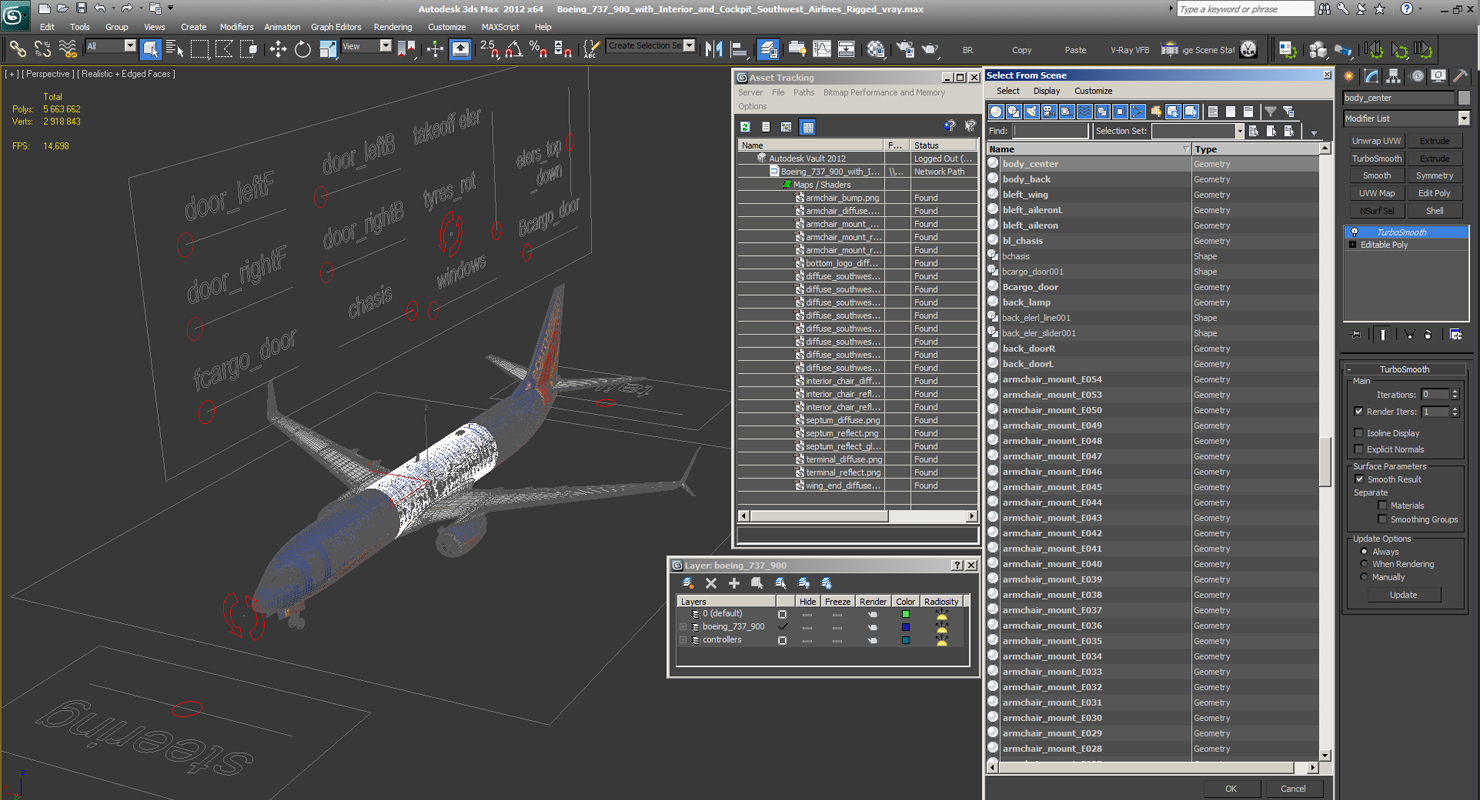Select the Select and Link tool
1480x800 pixels.
(18, 48)
